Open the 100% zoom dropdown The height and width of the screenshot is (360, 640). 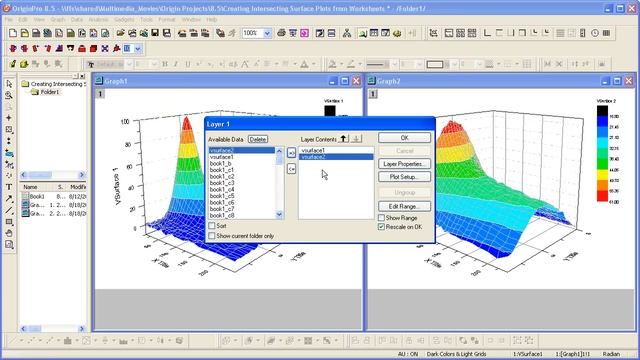(267, 33)
